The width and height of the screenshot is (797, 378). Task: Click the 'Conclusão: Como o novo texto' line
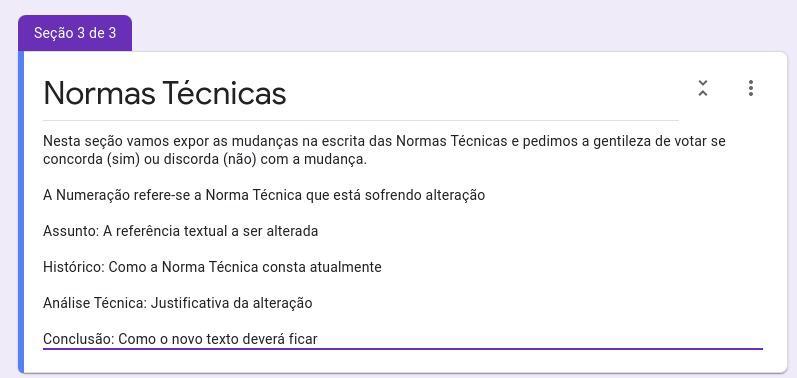(180, 339)
